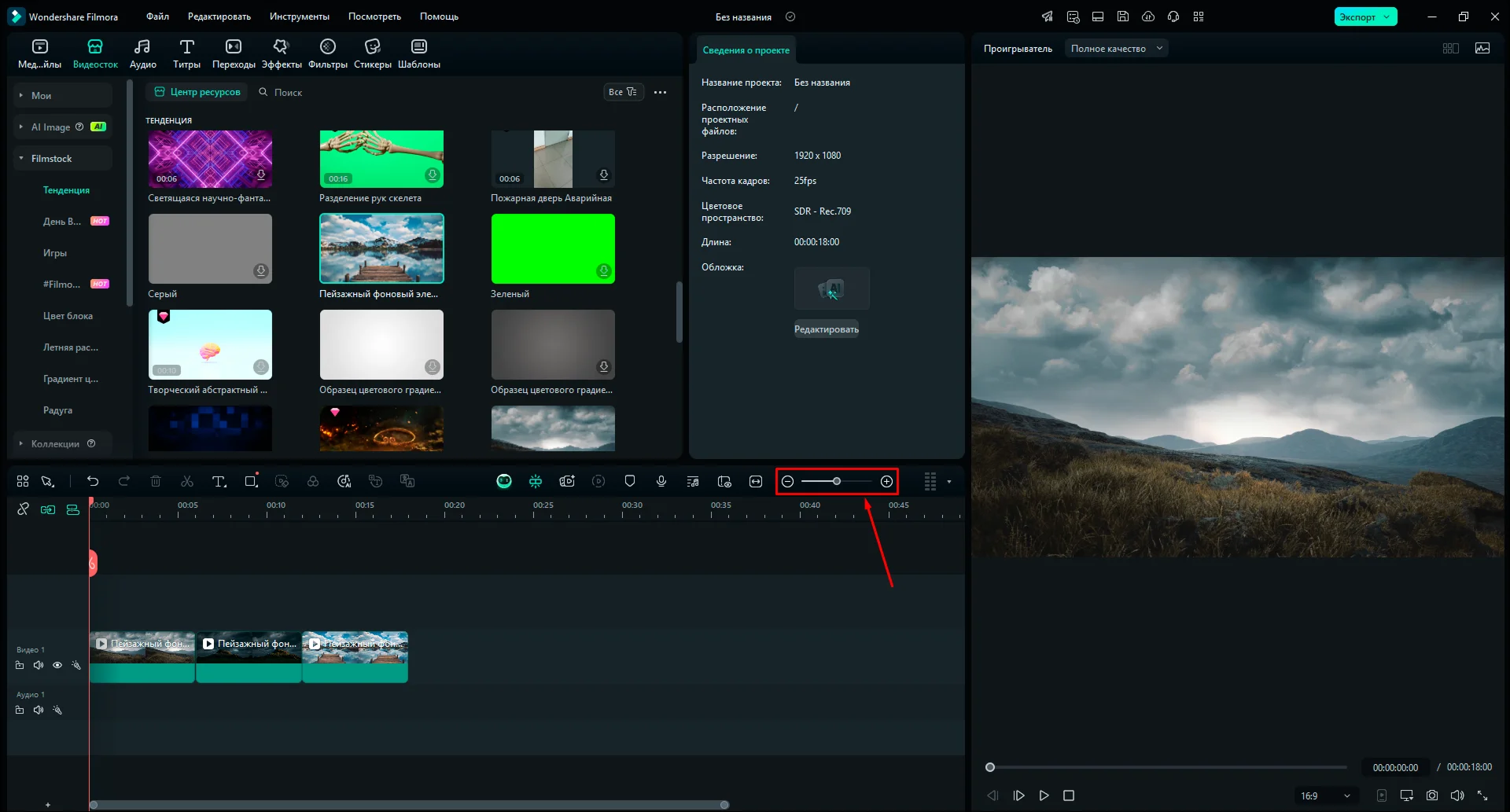Select the green screen (Зеленый) thumbnail
Screen dimensions: 1510x812
coord(553,248)
